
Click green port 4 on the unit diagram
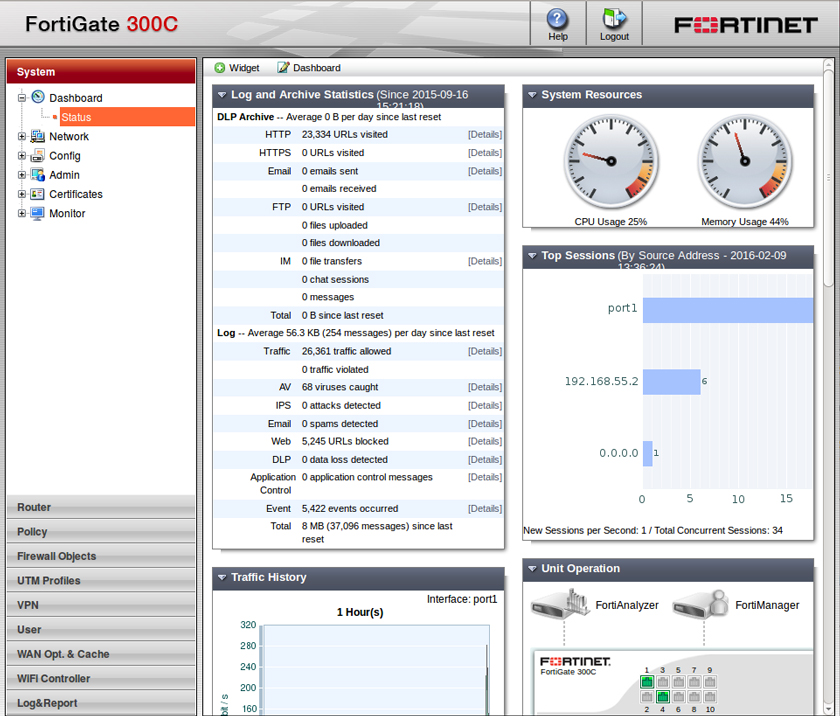[x=663, y=697]
